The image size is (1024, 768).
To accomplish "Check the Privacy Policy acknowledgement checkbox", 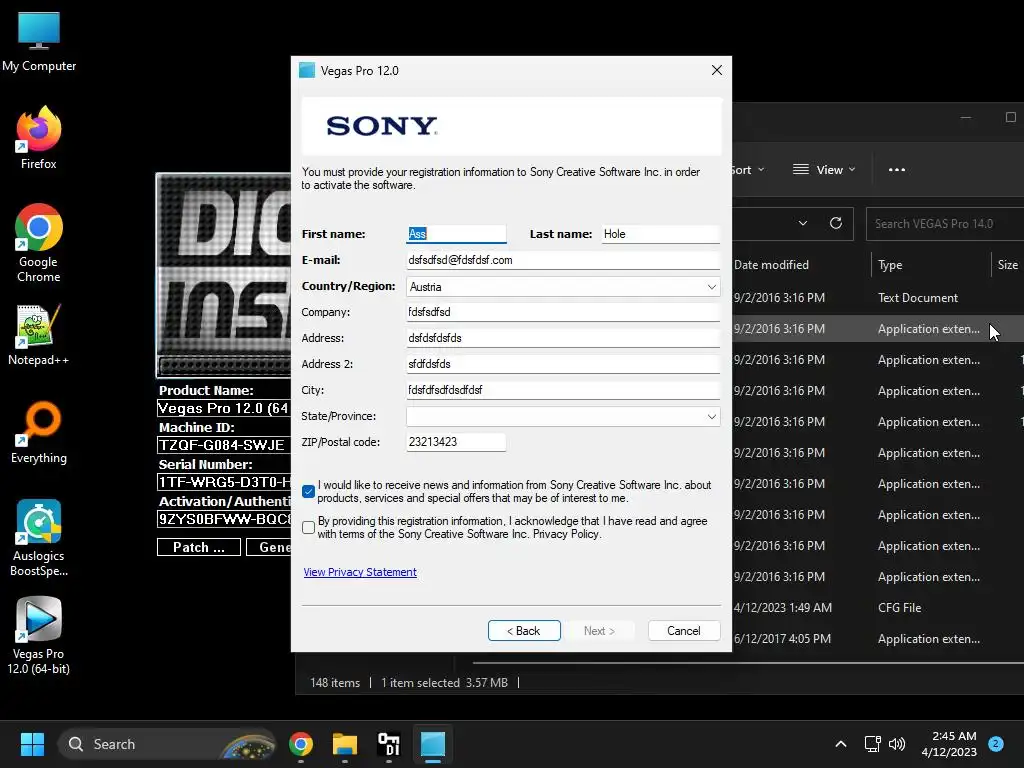I will 308,527.
